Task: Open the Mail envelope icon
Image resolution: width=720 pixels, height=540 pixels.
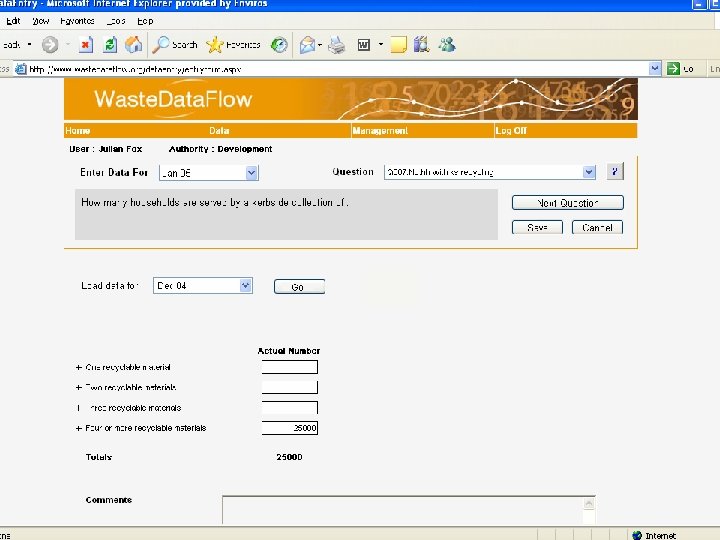Action: tap(307, 45)
